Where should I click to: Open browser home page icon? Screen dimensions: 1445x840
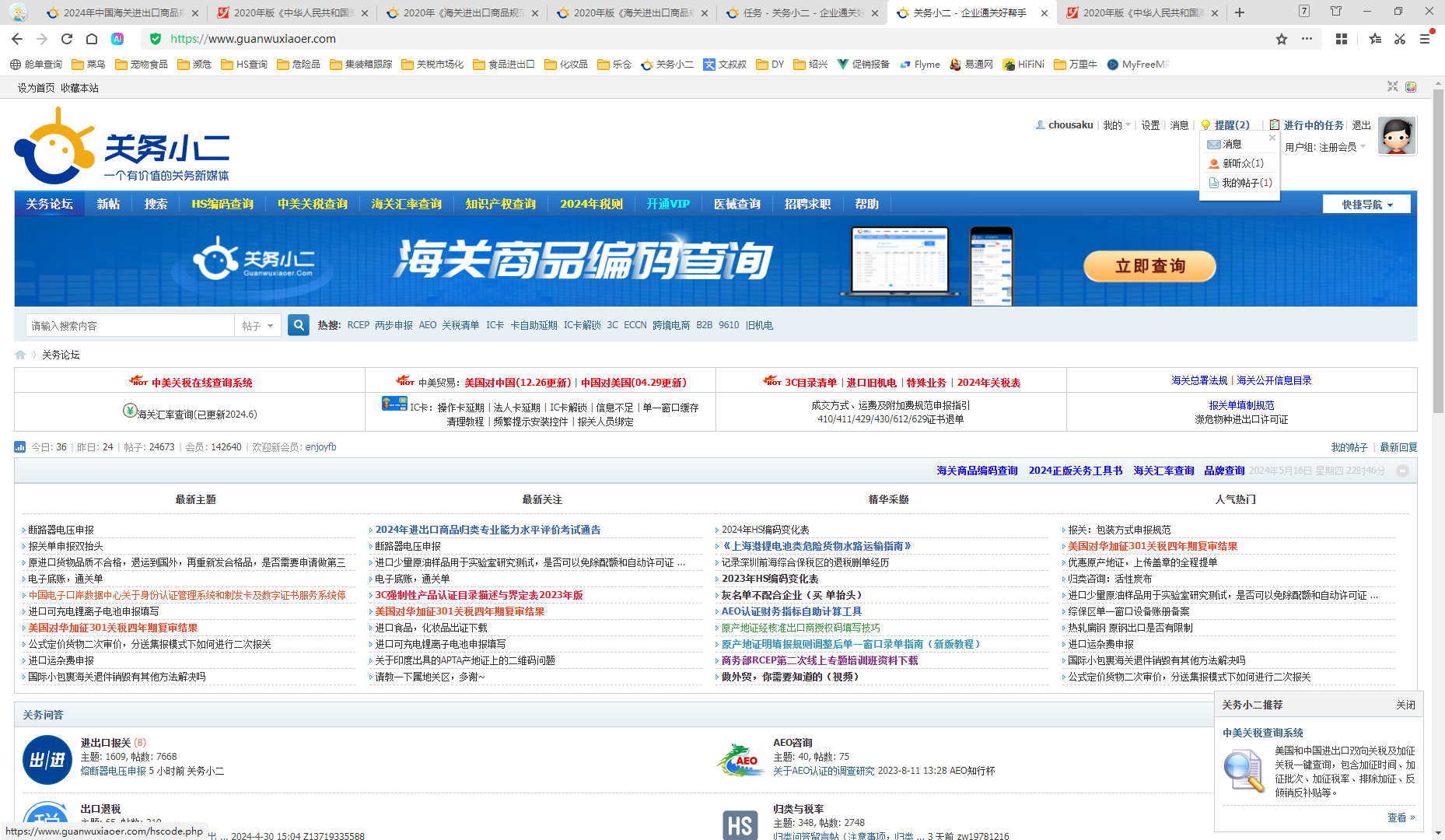click(92, 39)
